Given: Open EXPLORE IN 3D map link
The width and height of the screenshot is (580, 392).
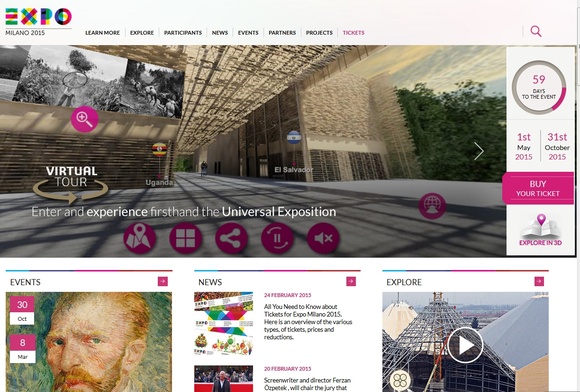Looking at the screenshot, I should (540, 230).
